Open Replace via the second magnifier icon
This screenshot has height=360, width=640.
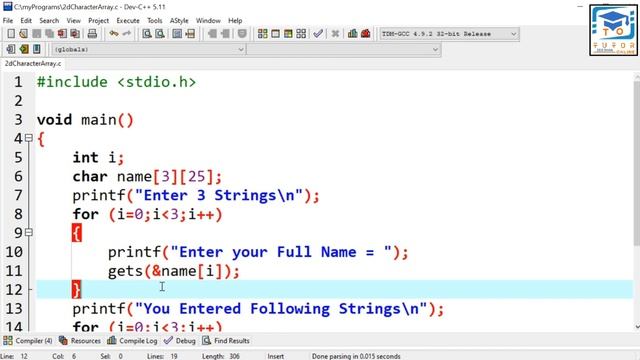click(160, 34)
